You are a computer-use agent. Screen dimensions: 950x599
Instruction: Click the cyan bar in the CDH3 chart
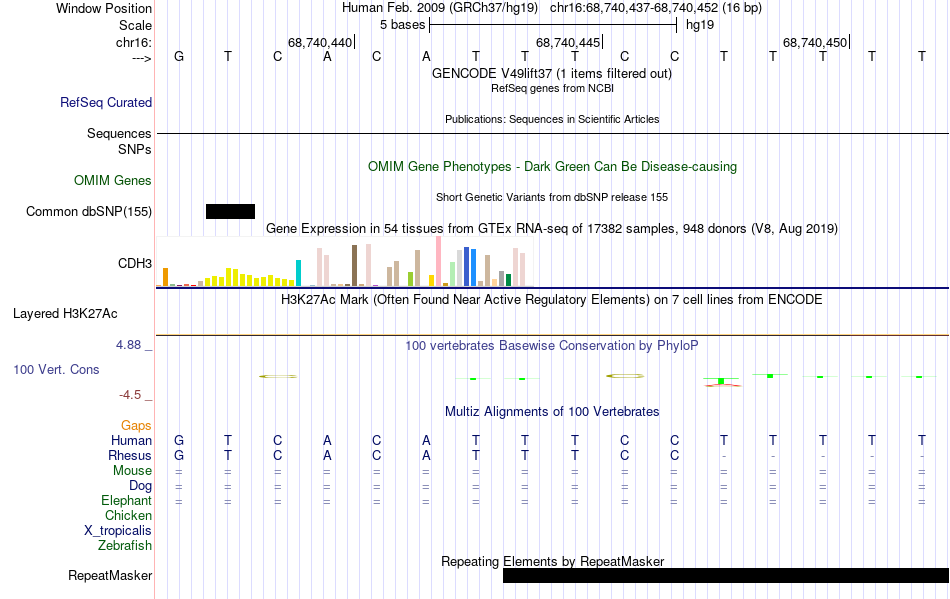click(x=298, y=273)
